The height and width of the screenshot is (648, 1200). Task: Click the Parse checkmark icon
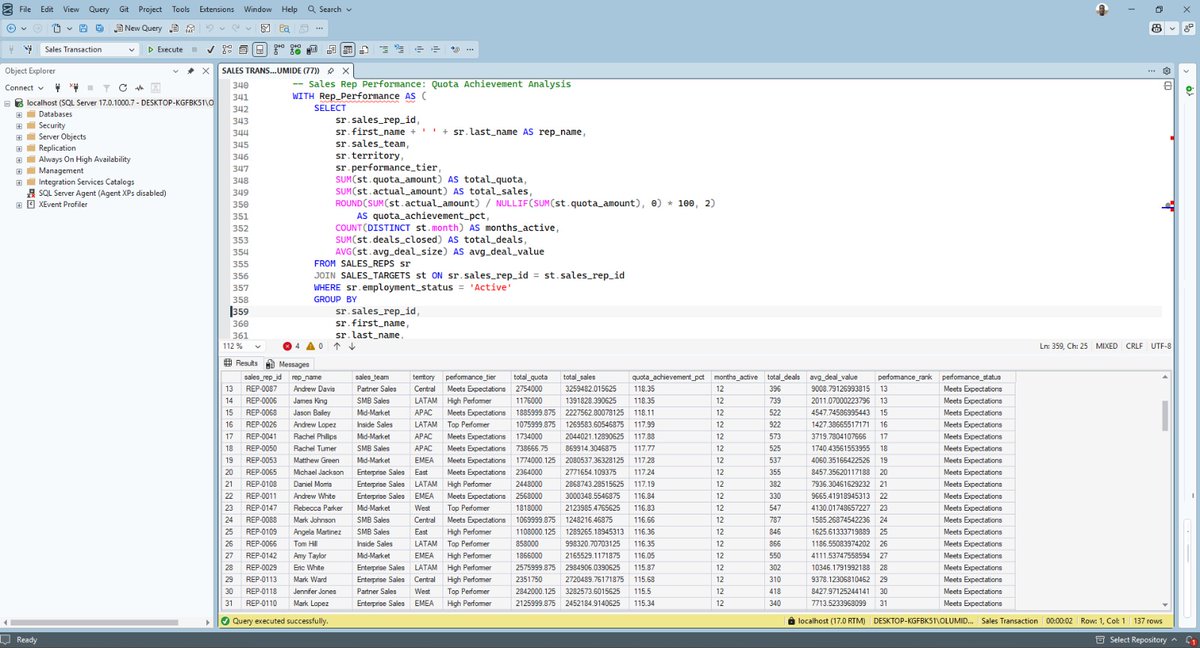click(211, 49)
